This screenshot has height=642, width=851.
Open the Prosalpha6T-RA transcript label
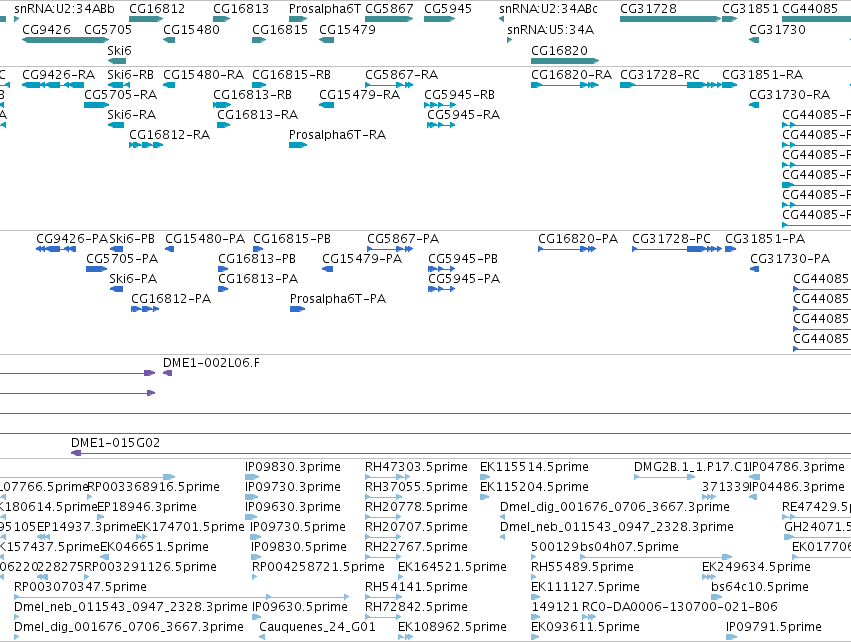(x=338, y=135)
